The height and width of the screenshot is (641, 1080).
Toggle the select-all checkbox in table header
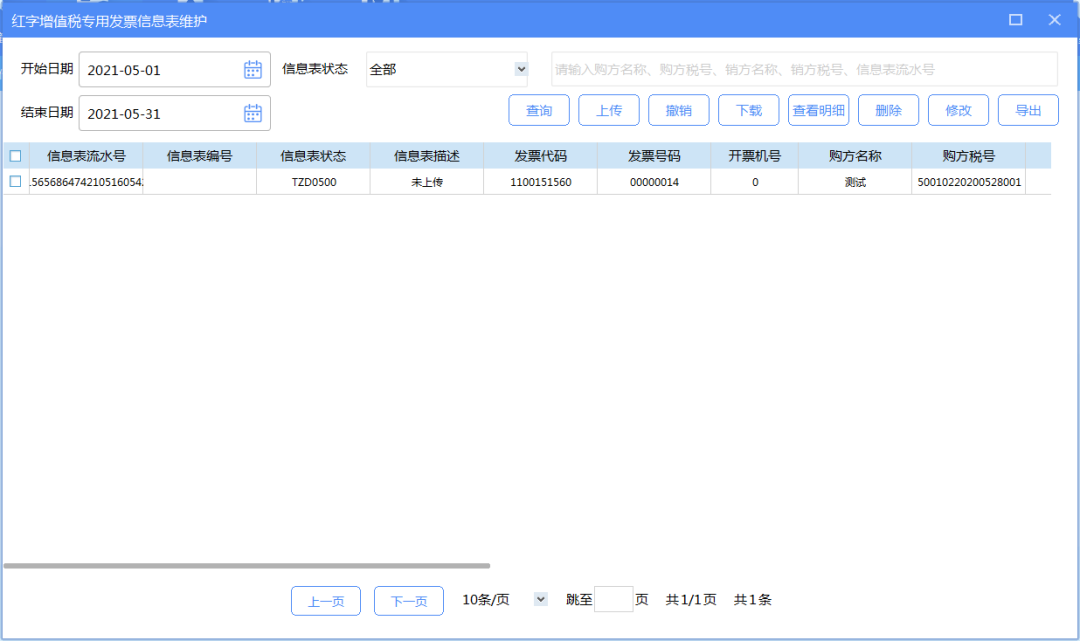coord(15,156)
